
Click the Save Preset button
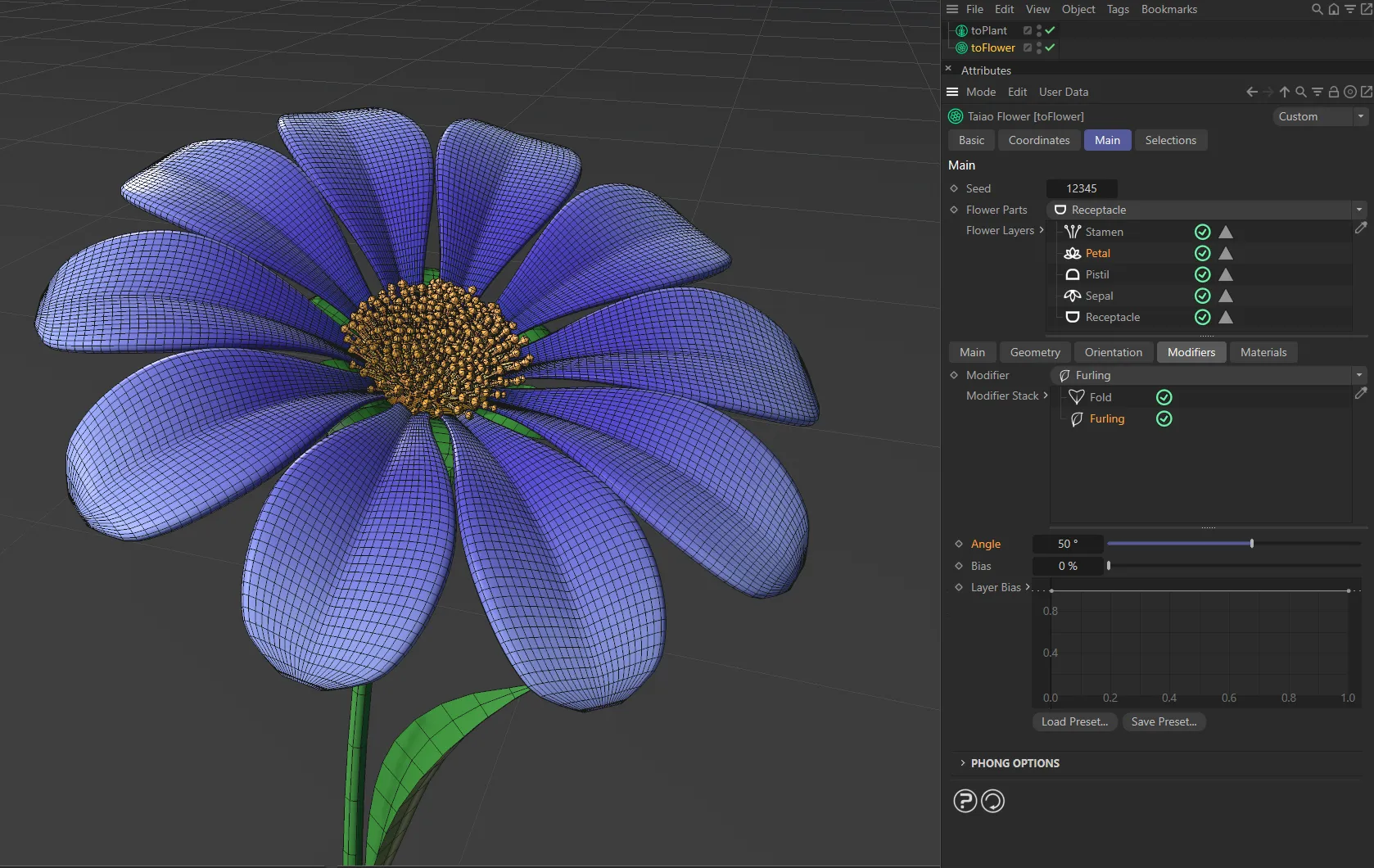1163,721
